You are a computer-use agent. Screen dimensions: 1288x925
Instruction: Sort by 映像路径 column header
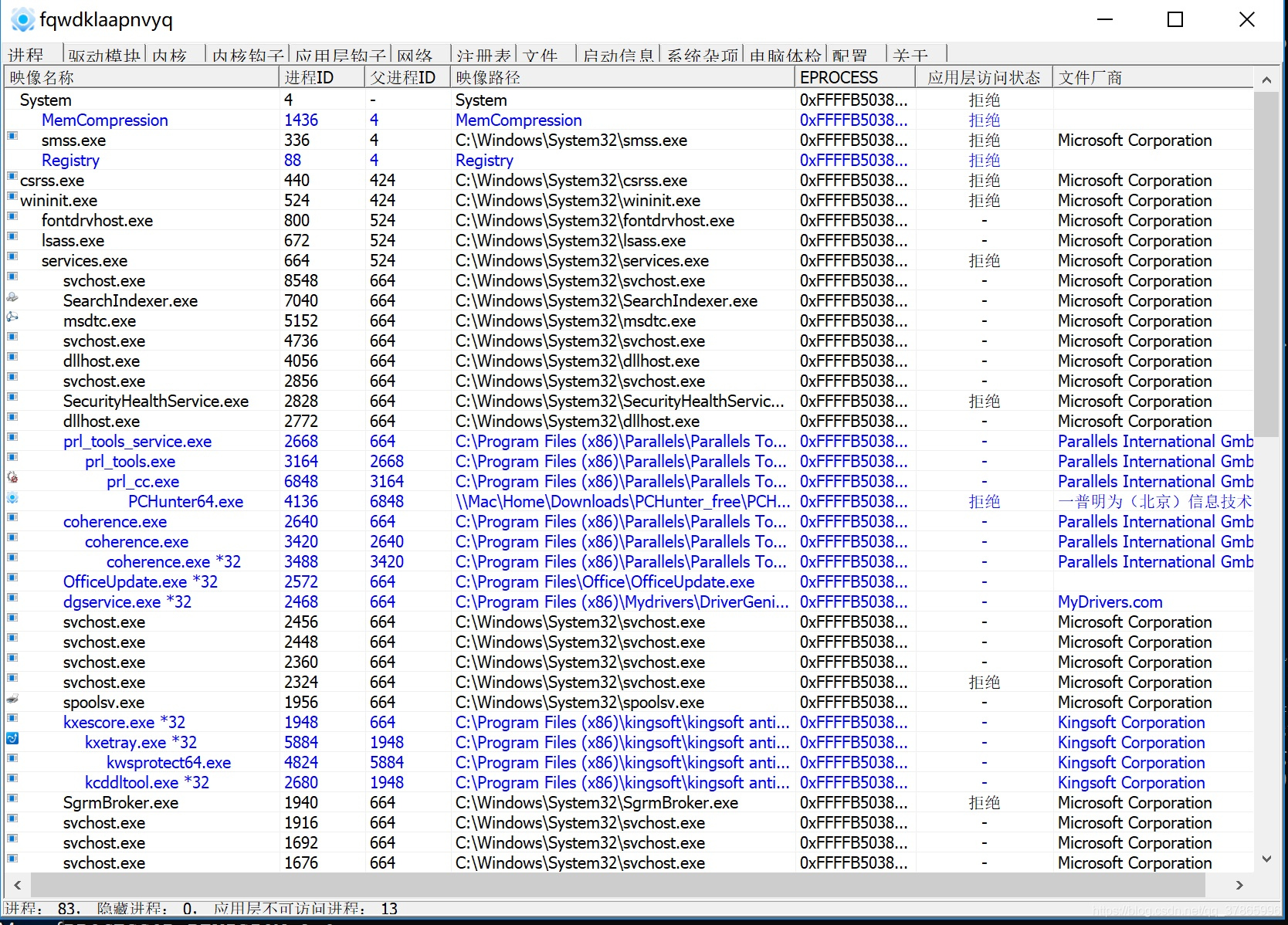pyautogui.click(x=622, y=78)
